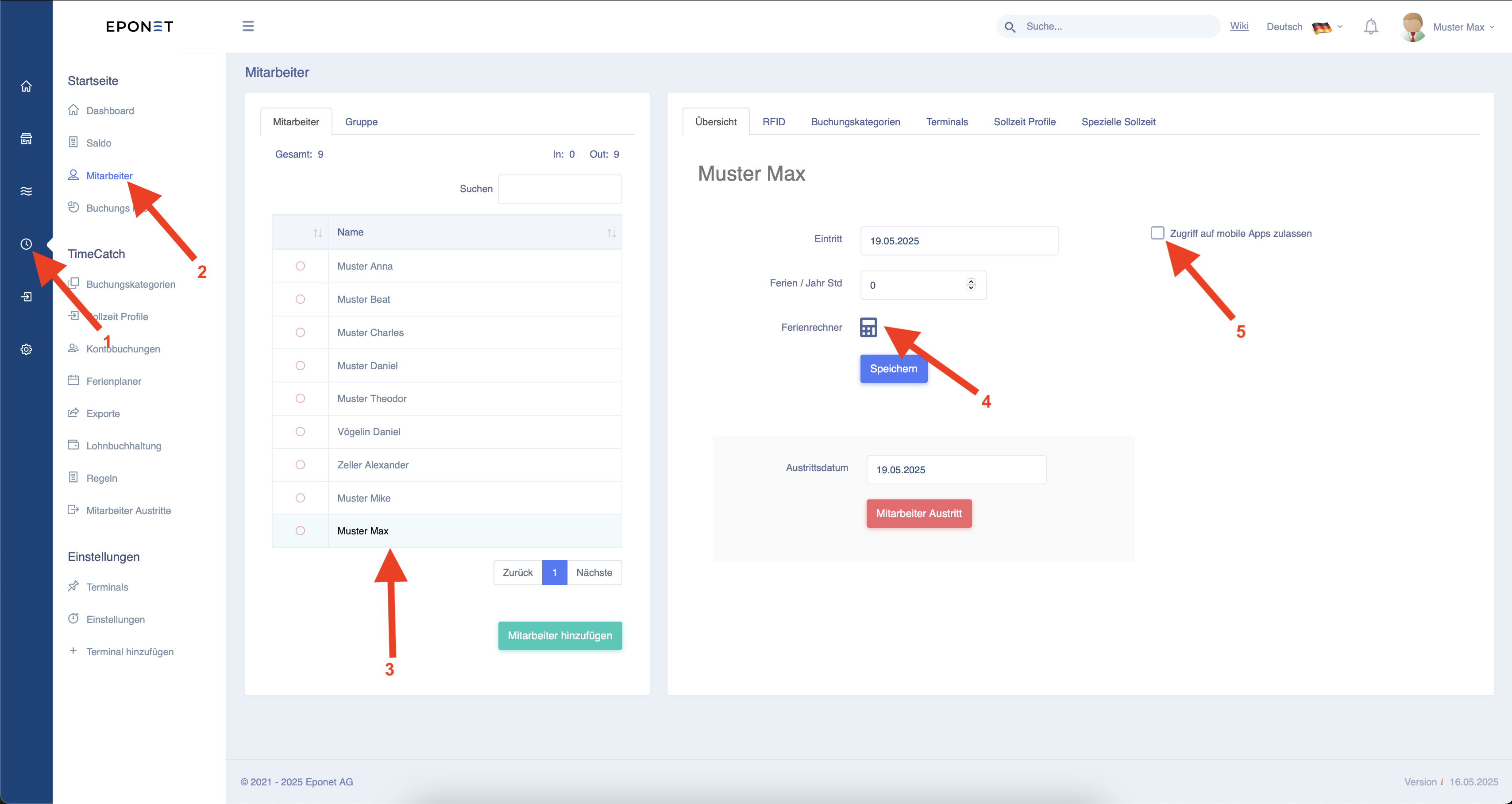Click the notification bell icon

click(x=1370, y=27)
